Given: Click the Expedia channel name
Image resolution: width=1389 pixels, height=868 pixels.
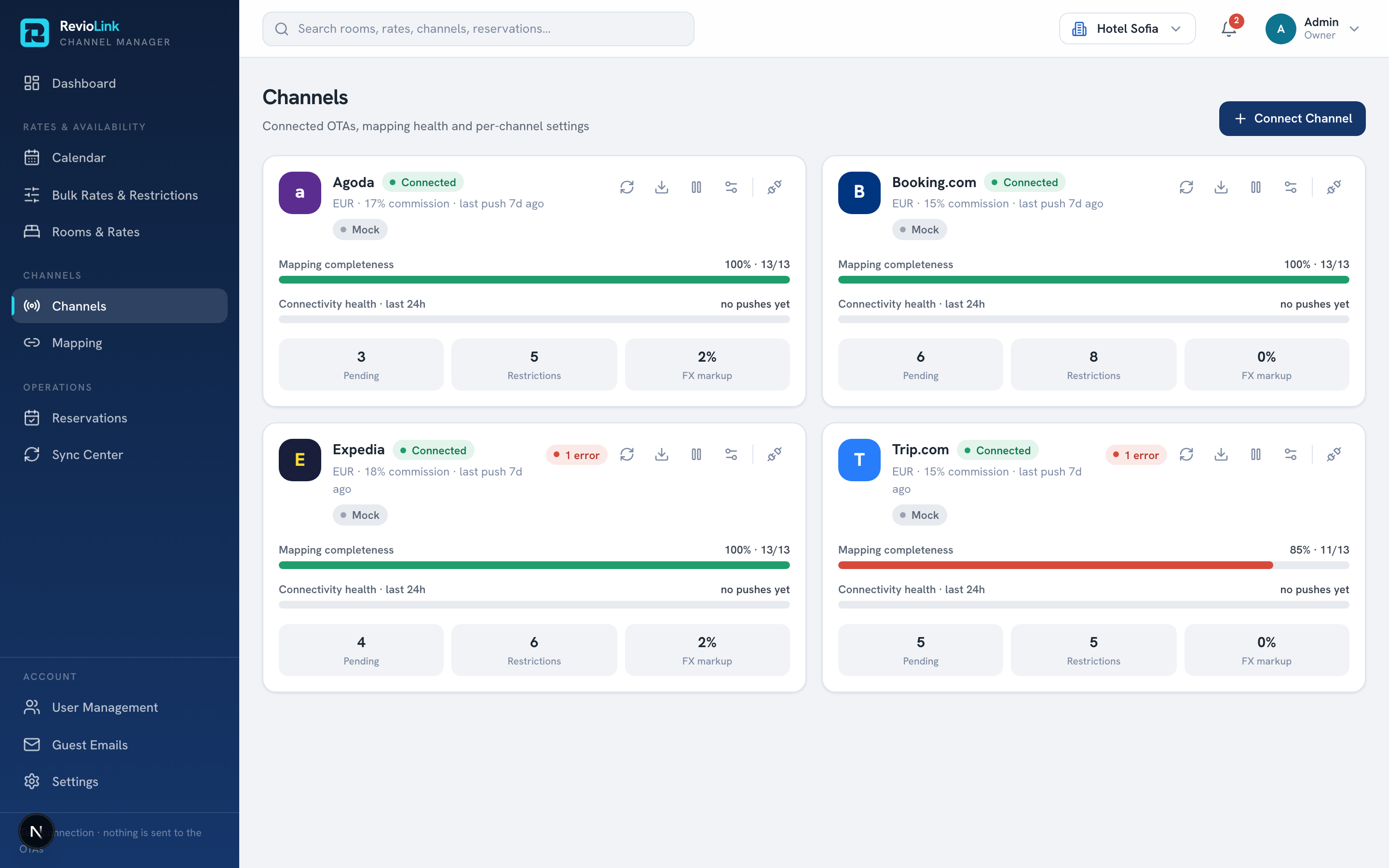Looking at the screenshot, I should click(358, 449).
